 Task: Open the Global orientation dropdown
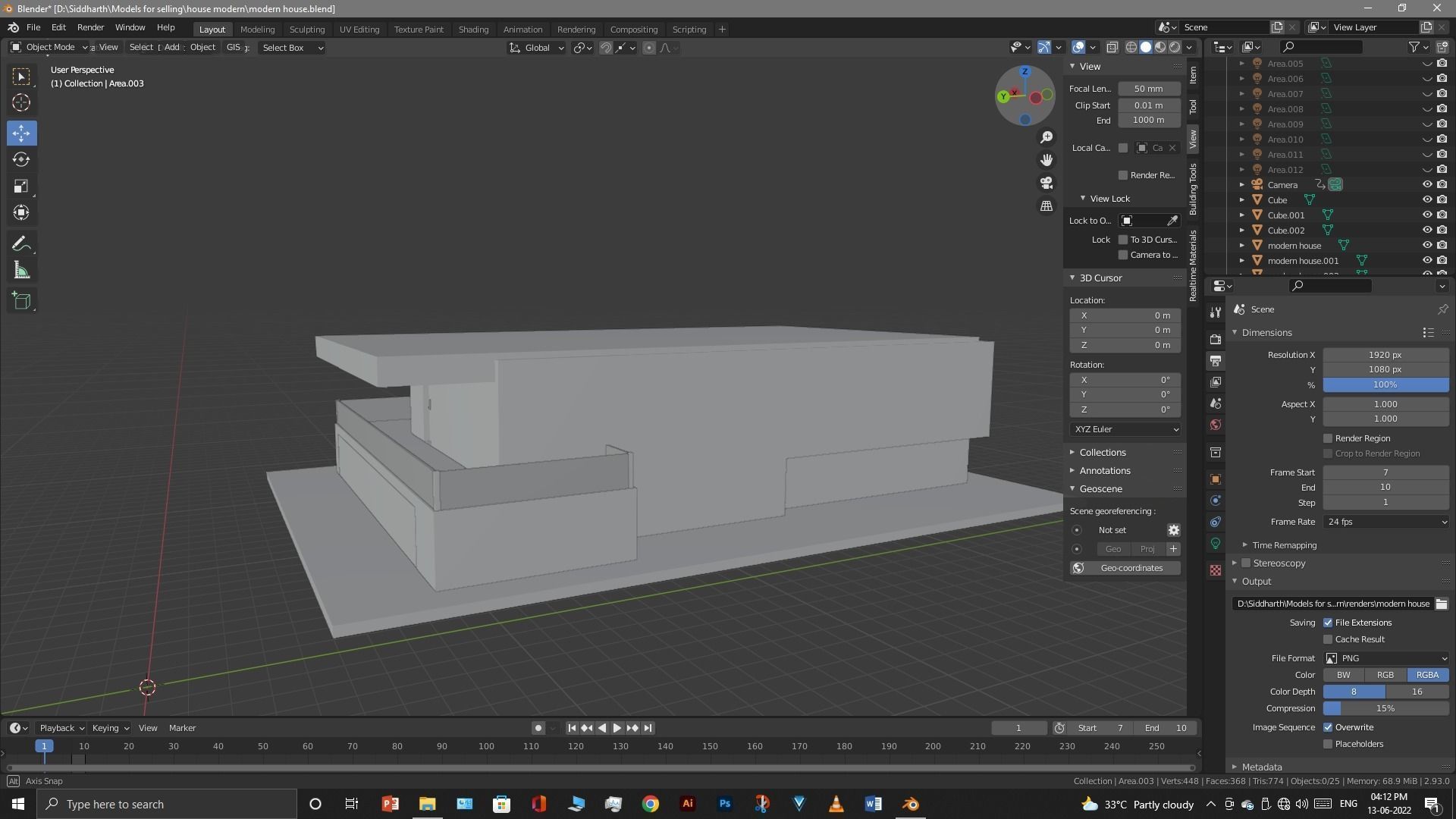(x=537, y=48)
